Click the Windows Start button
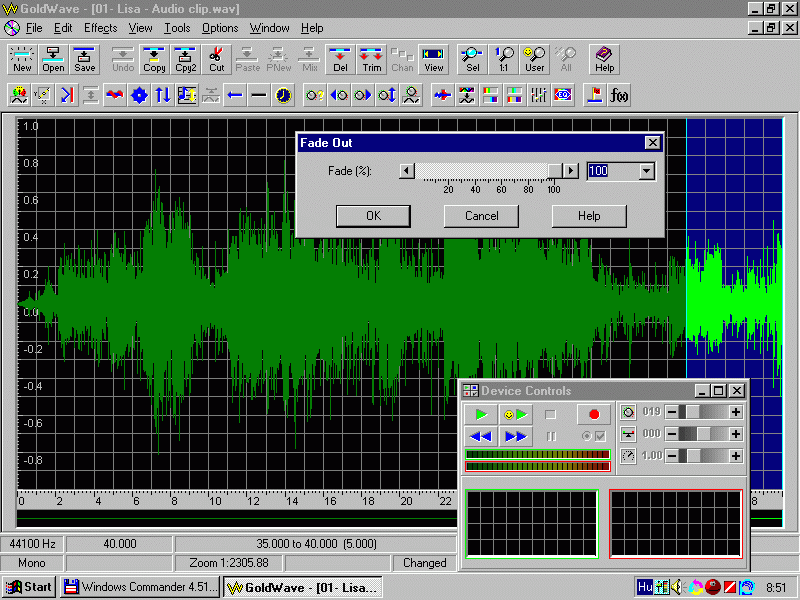This screenshot has height=600, width=800. coord(30,587)
